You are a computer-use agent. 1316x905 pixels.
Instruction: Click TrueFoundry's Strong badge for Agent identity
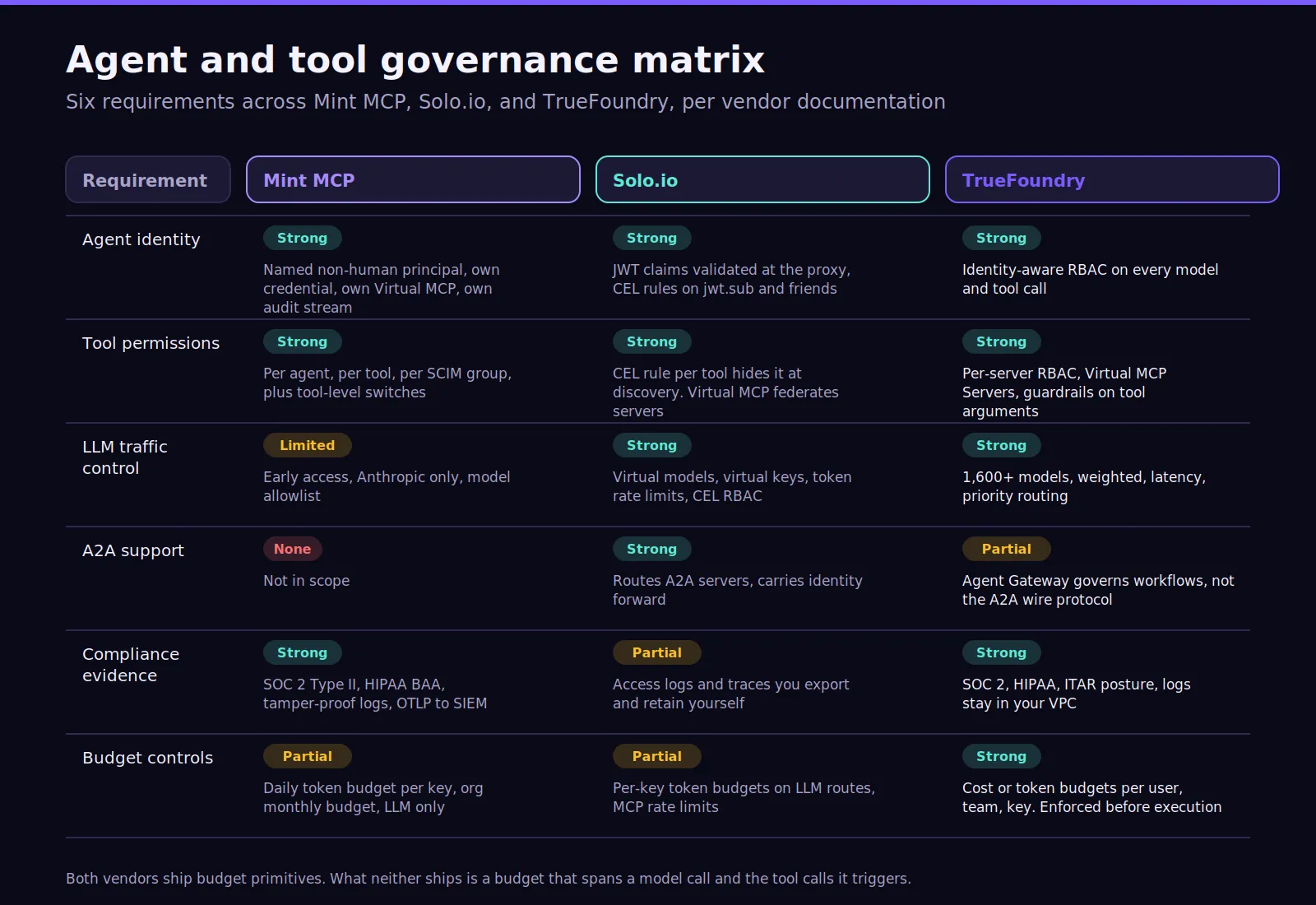point(1002,238)
